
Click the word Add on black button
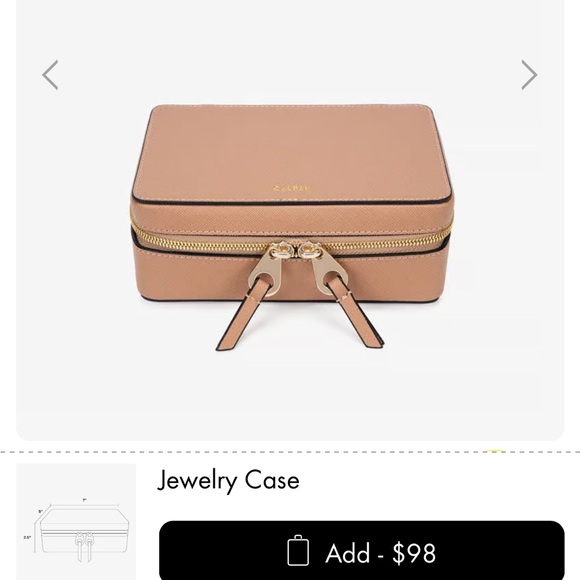click(x=347, y=553)
